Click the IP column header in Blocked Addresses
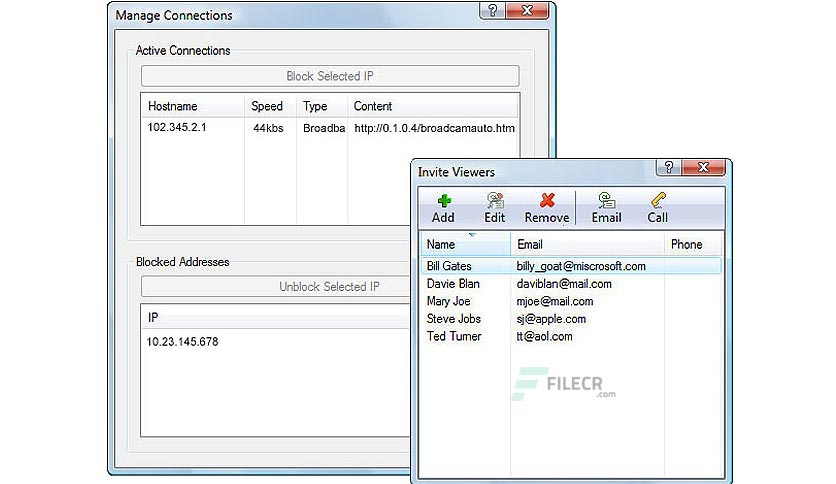 pyautogui.click(x=276, y=317)
